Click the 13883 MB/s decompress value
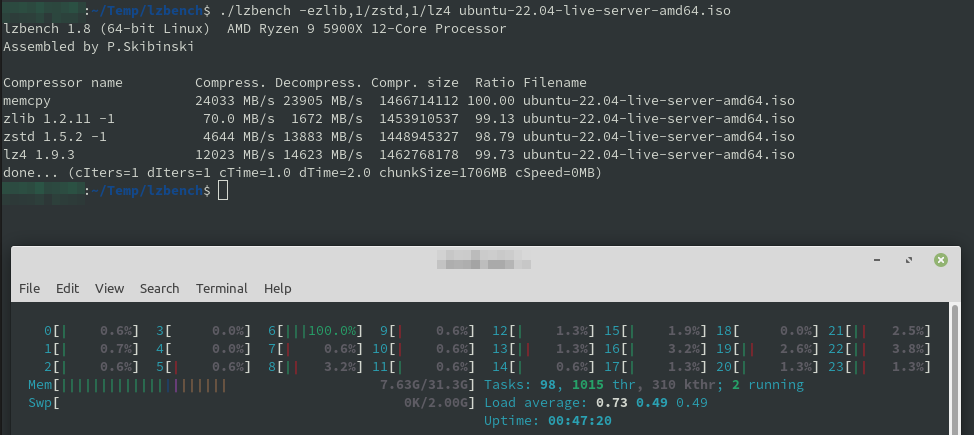This screenshot has width=974, height=435. [322, 137]
